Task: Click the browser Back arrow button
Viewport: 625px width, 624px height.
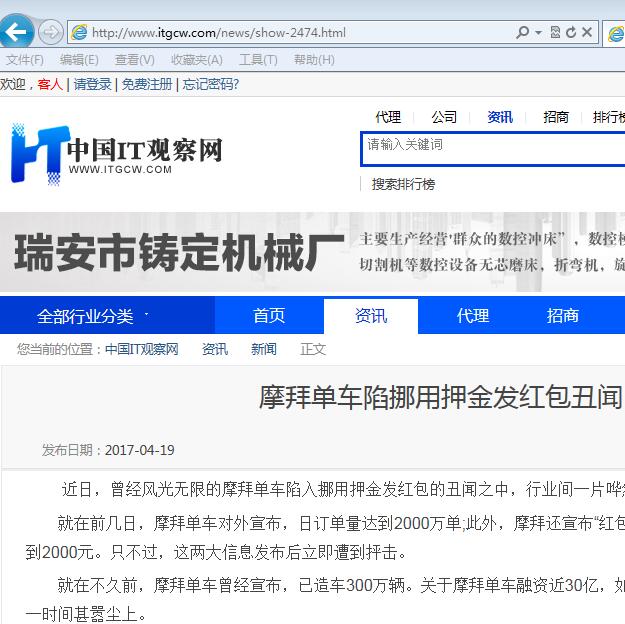Action: tap(16, 32)
